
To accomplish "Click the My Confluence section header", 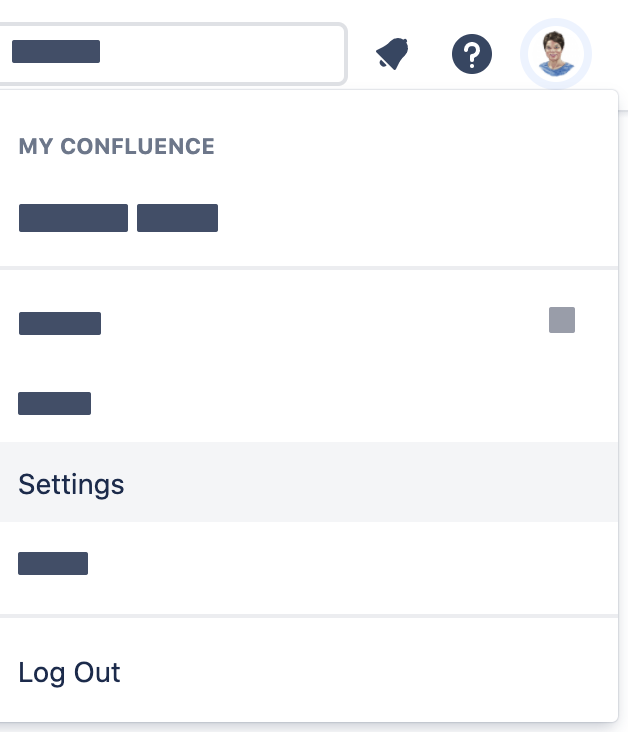I will [x=116, y=146].
